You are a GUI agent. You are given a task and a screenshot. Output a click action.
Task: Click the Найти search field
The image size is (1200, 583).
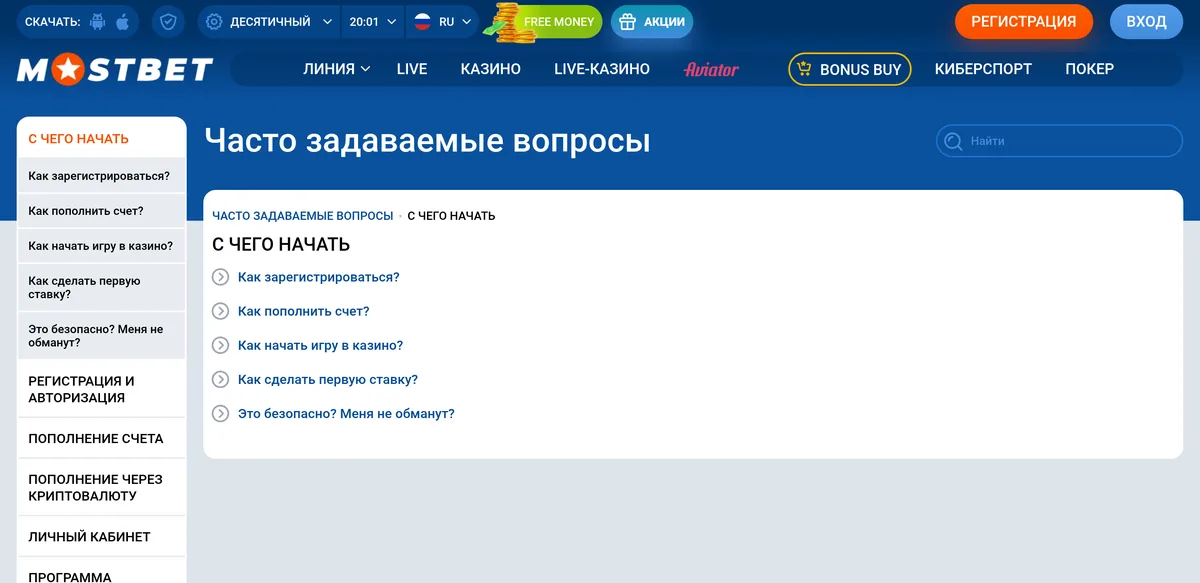click(1059, 141)
